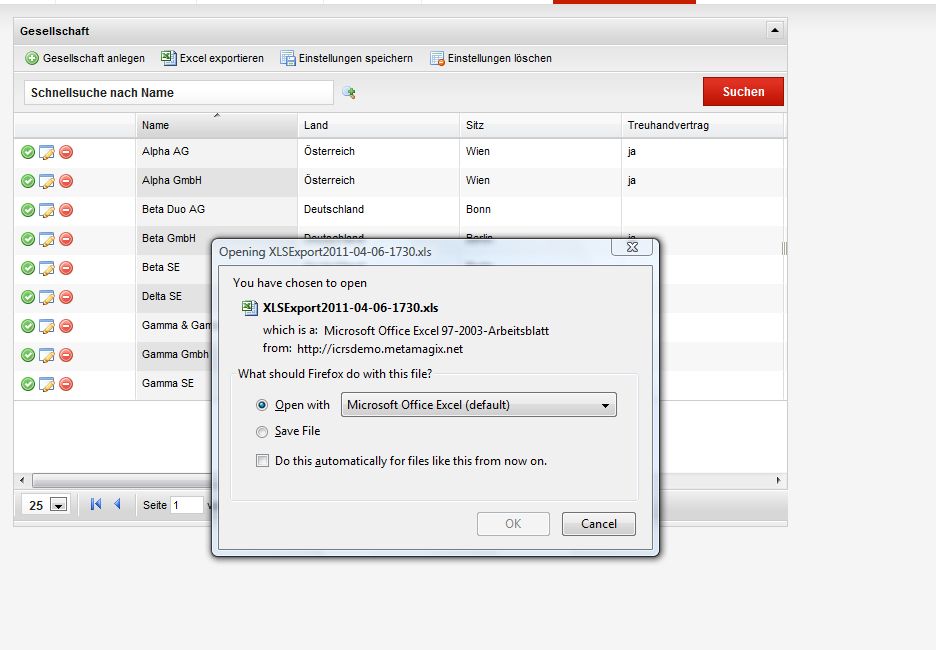The height and width of the screenshot is (650, 936).
Task: Collapse the Gesellschaft panel
Action: 774,30
